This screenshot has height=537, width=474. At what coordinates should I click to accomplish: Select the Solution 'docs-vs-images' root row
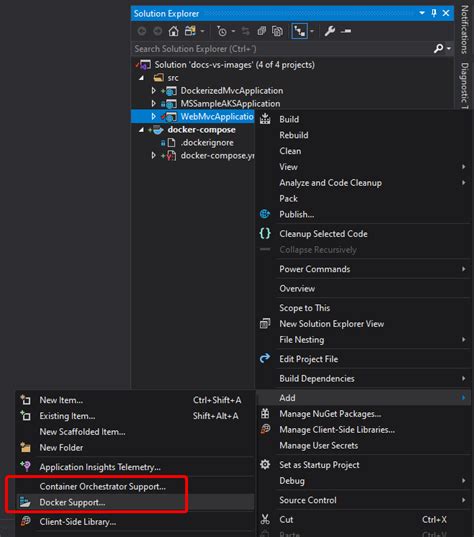coord(293,65)
